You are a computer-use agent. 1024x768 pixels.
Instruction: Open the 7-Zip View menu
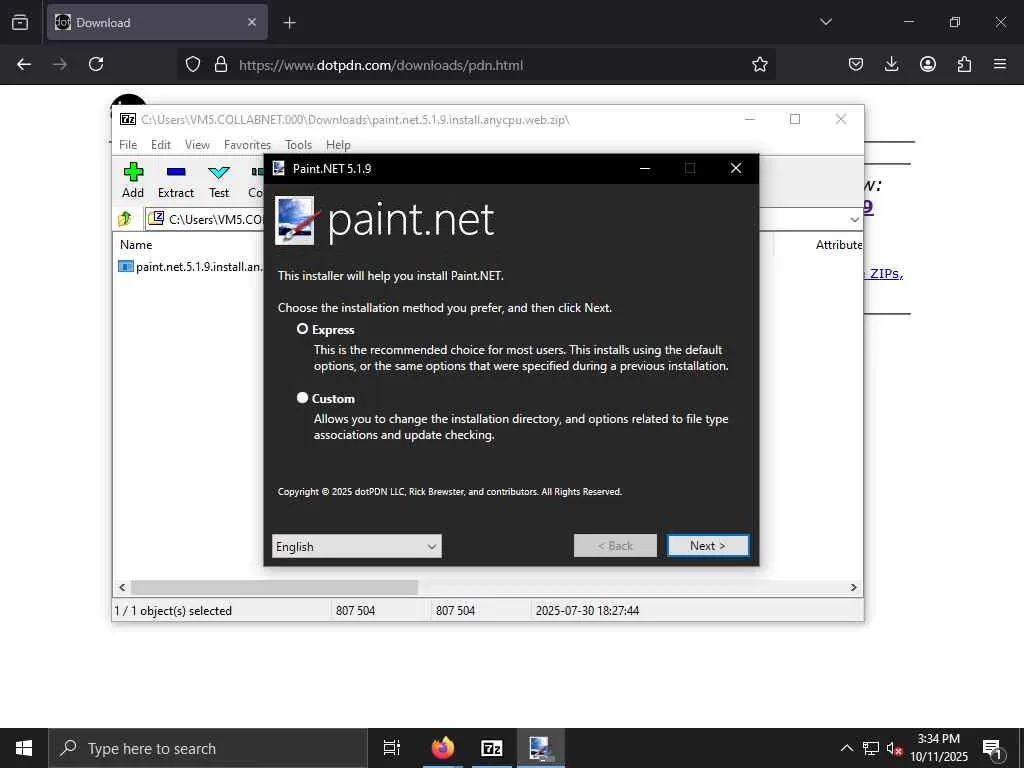(197, 144)
